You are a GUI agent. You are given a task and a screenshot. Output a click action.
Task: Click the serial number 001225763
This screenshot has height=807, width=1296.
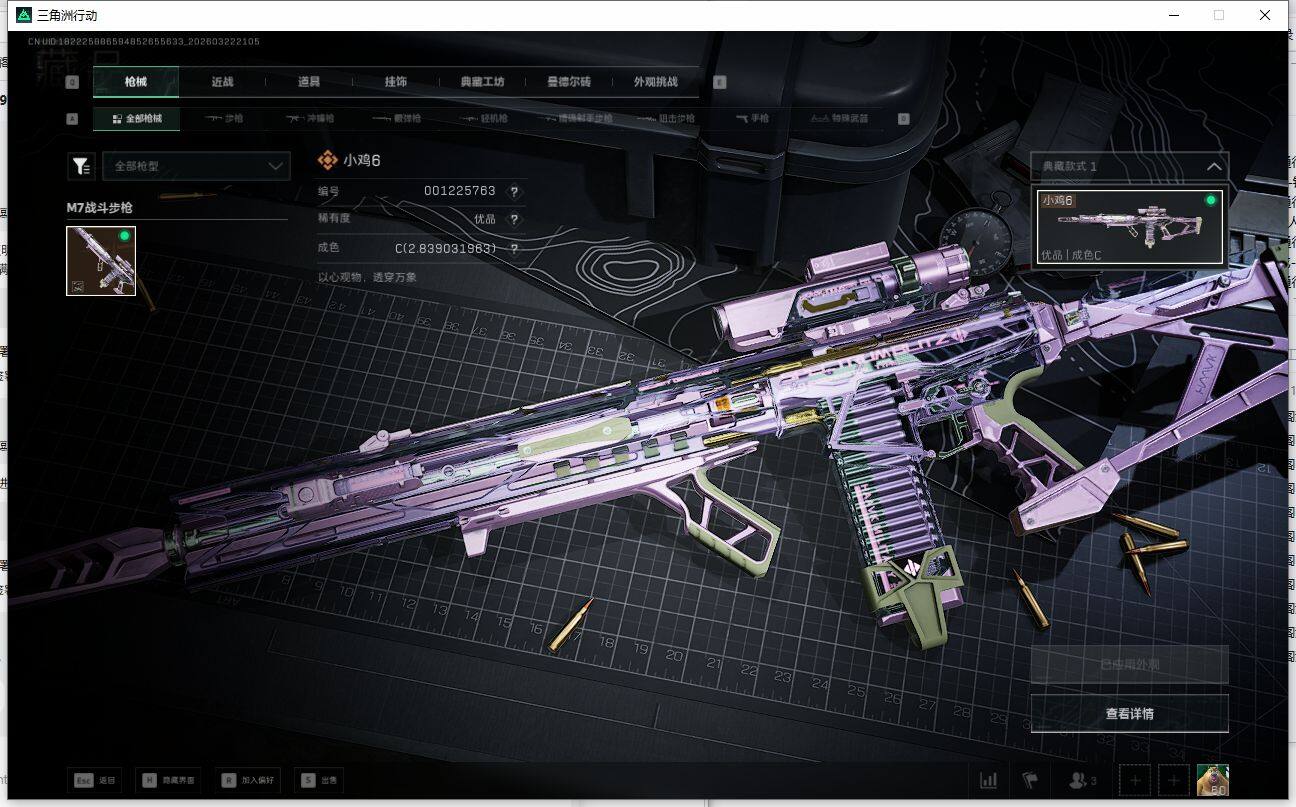coord(459,191)
